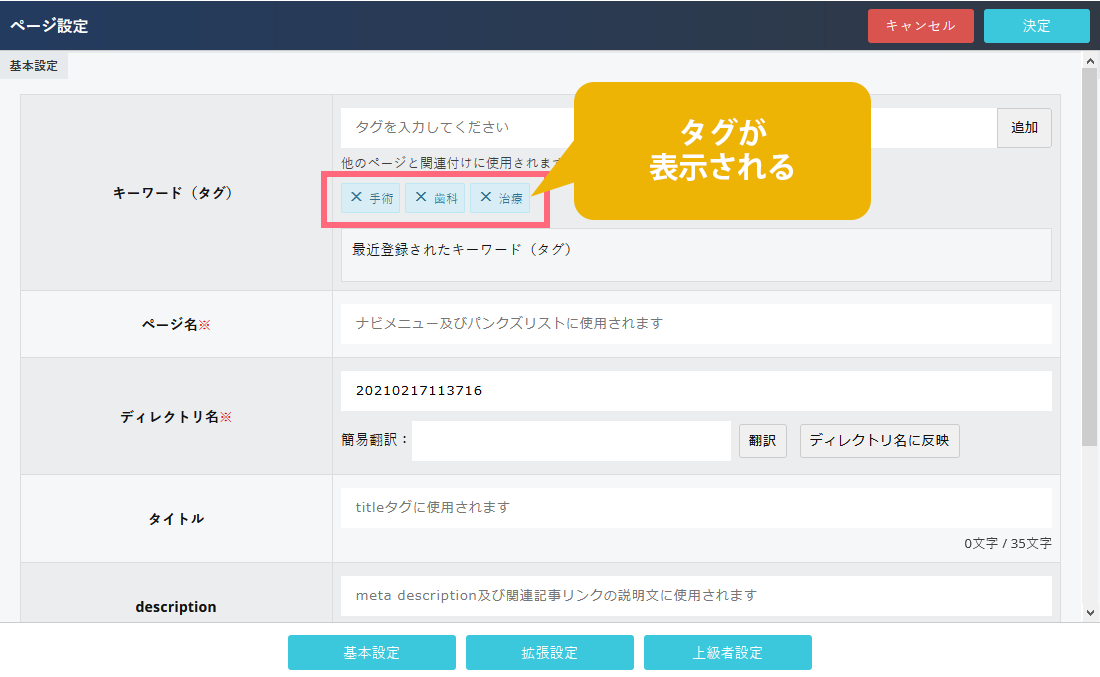Click the 翻訳 translate button
The width and height of the screenshot is (1100, 677).
tap(763, 441)
